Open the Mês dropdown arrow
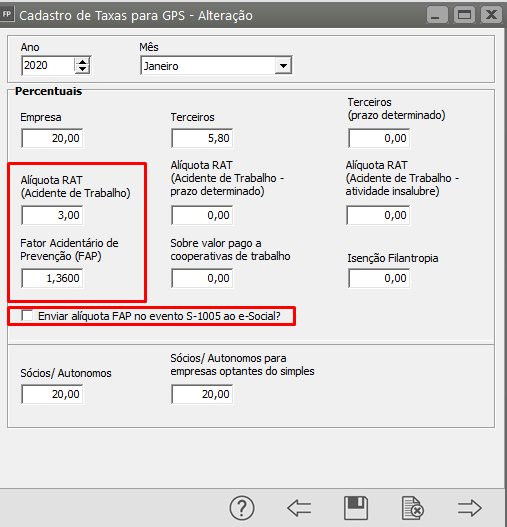 [x=283, y=66]
